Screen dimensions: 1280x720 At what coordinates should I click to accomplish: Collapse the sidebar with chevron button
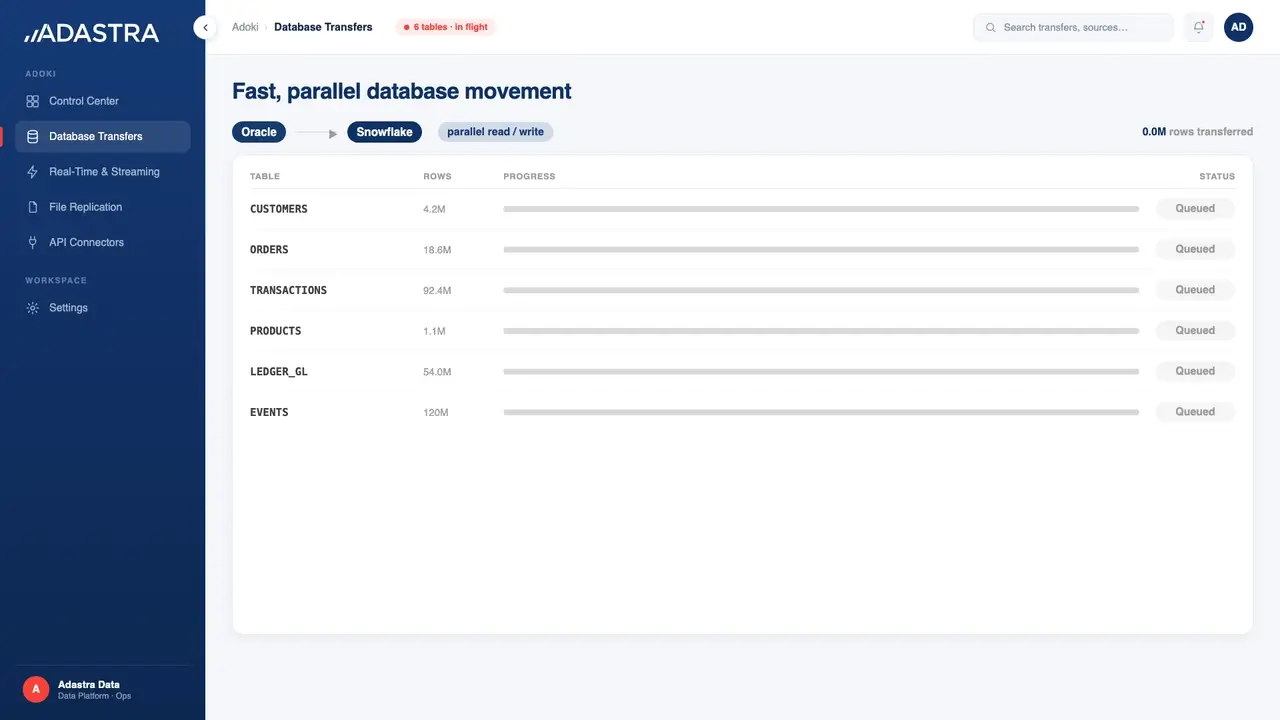[x=205, y=27]
